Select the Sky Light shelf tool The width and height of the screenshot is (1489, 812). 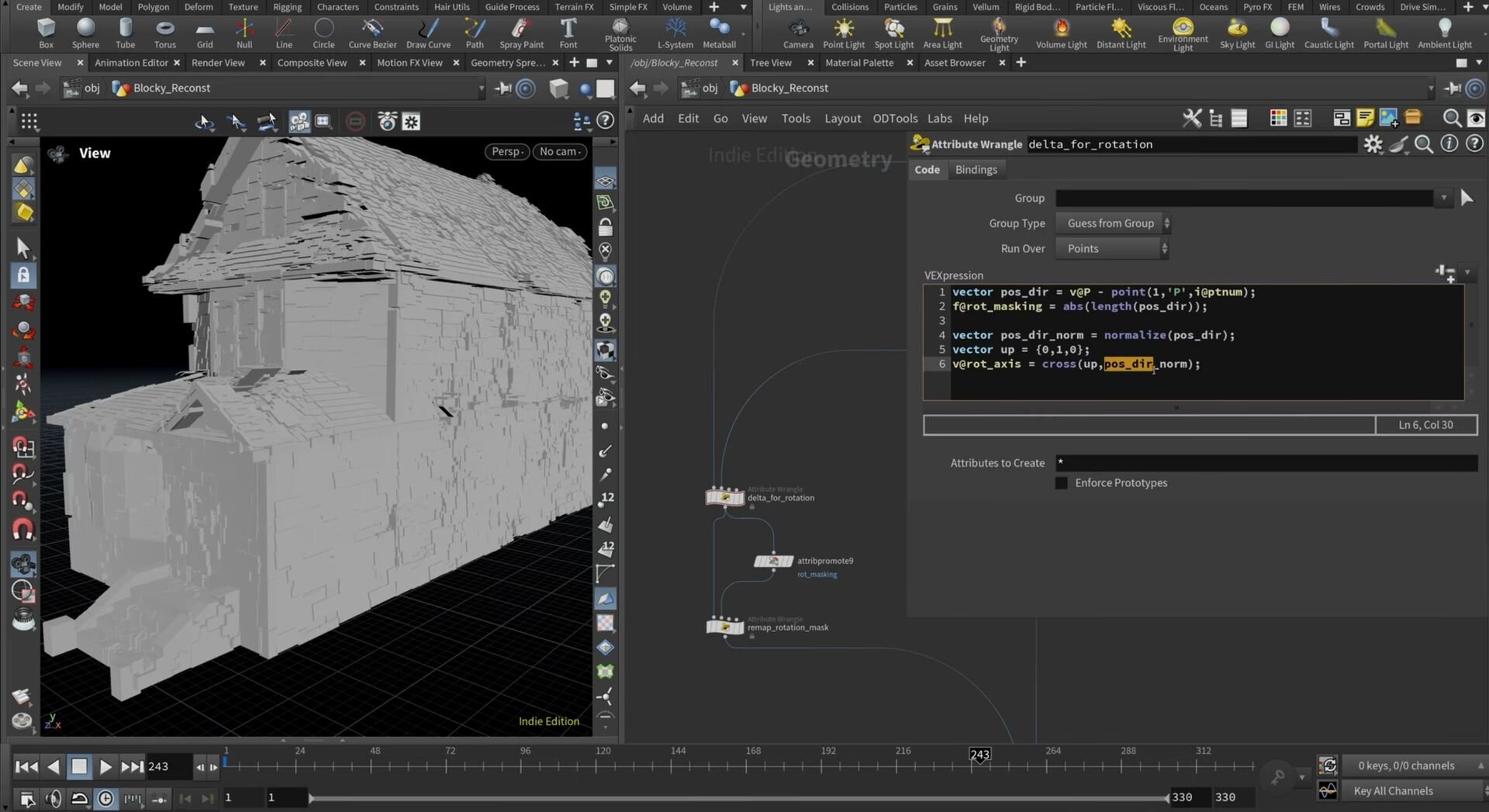1237,34
